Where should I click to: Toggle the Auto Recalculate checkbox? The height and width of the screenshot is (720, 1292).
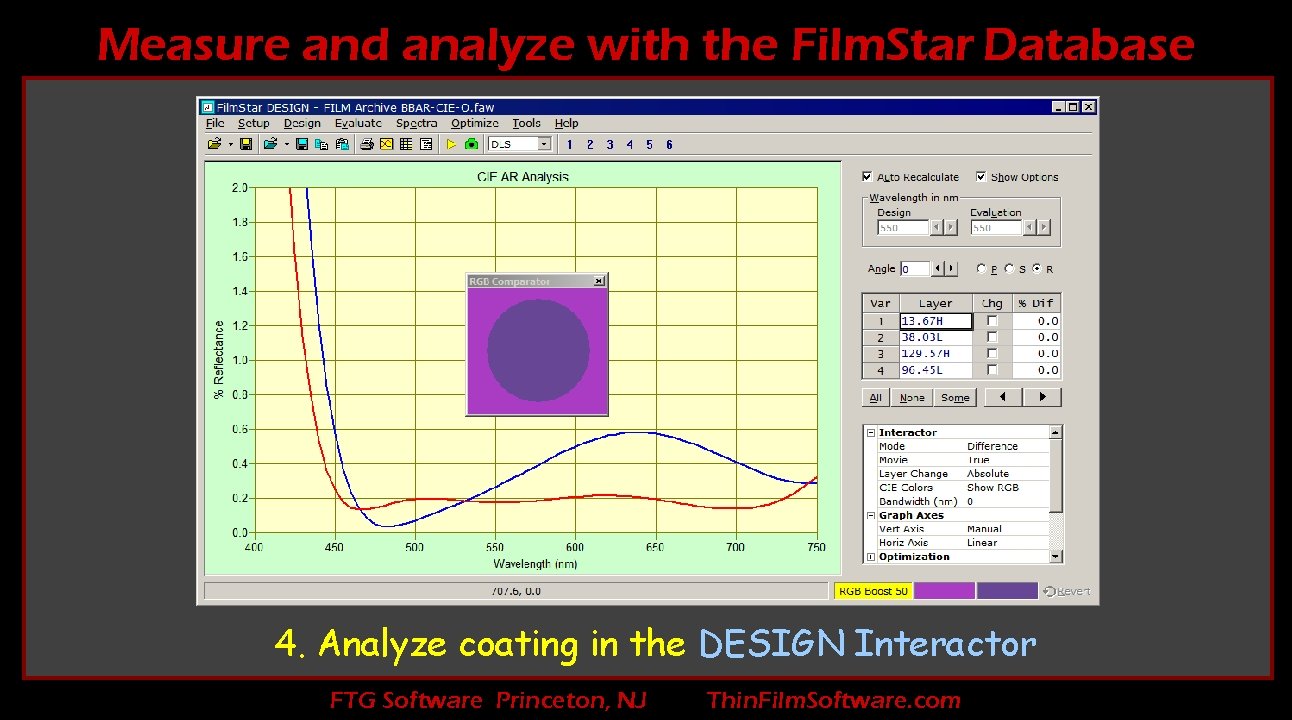tap(867, 176)
